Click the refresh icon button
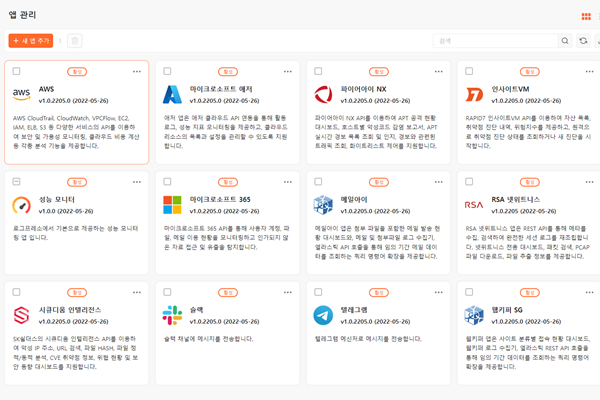 coord(583,41)
